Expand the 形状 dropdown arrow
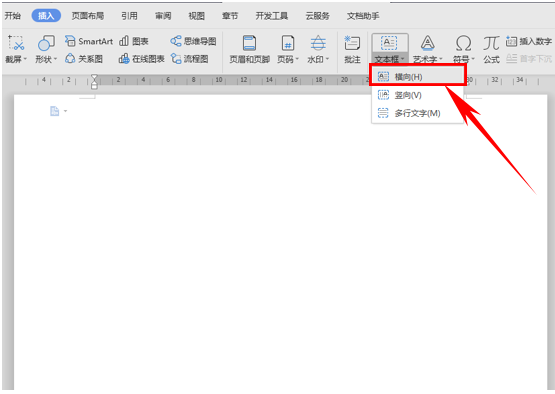555x394 pixels. pos(55,59)
